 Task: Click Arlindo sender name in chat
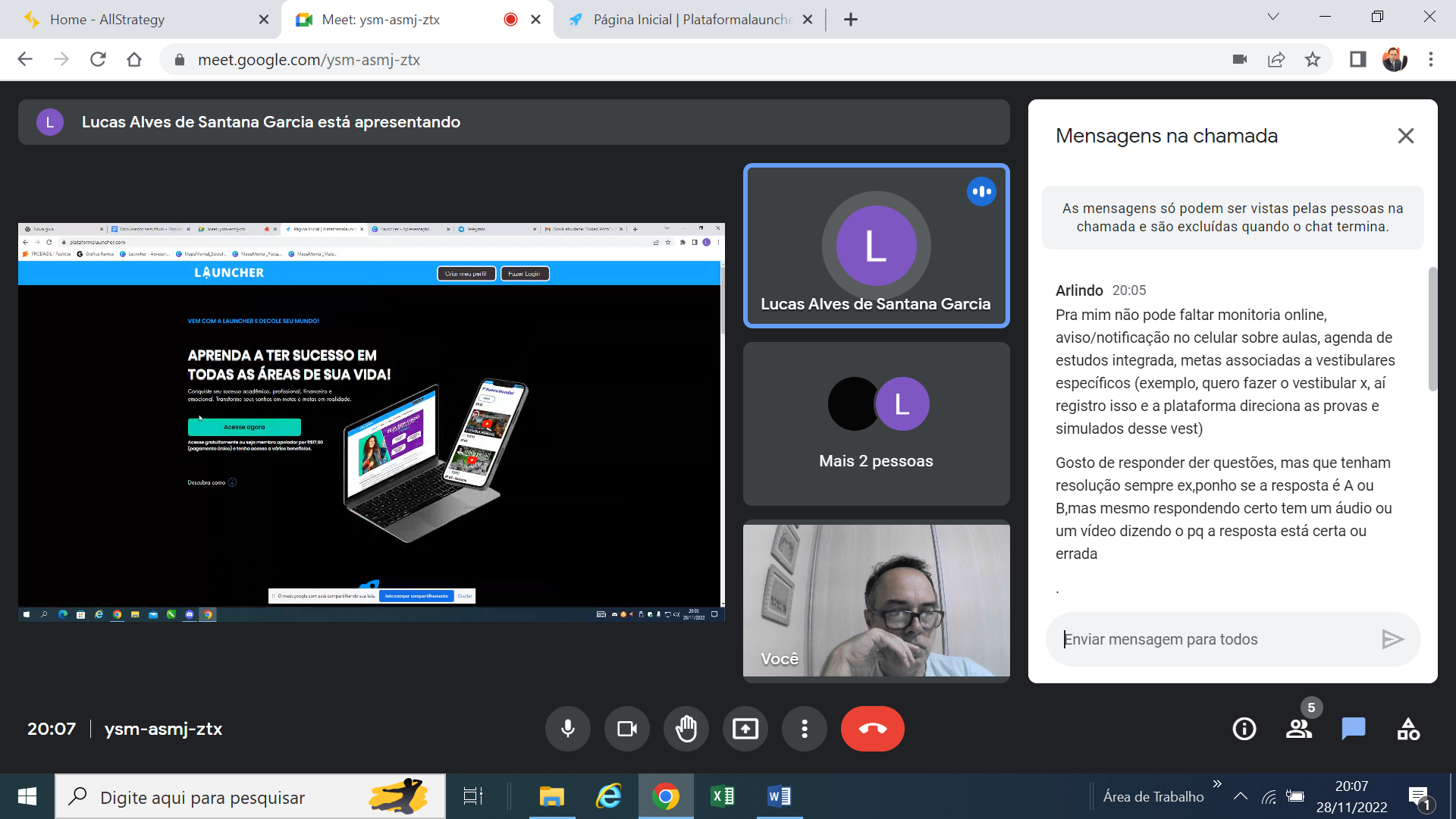(x=1078, y=290)
